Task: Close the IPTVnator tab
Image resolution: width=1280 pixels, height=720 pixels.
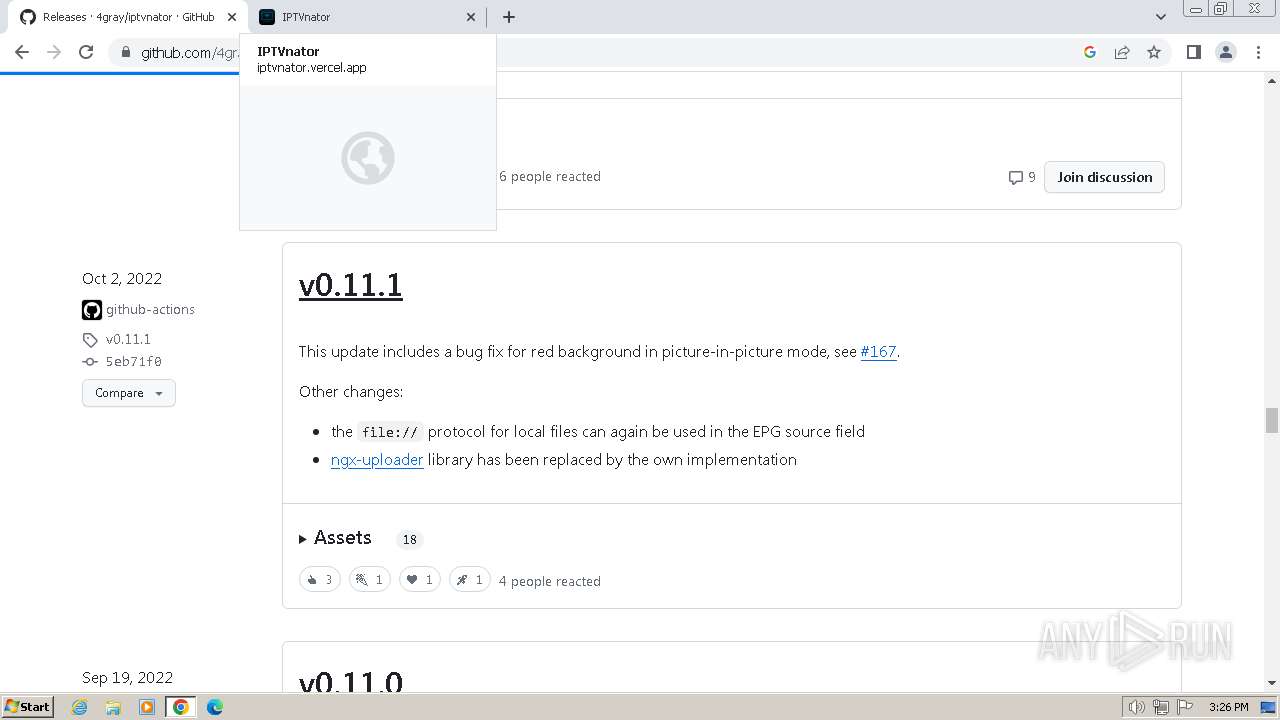Action: pos(472,17)
